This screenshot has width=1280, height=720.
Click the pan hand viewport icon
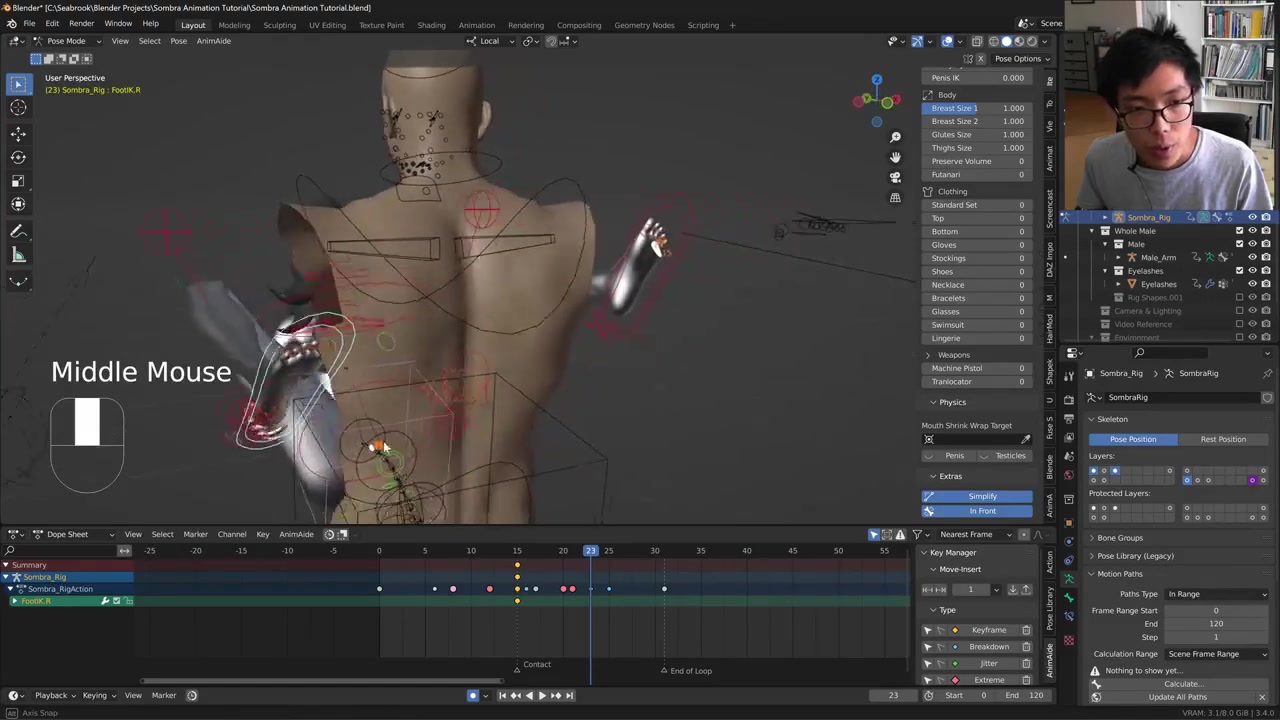click(x=895, y=157)
